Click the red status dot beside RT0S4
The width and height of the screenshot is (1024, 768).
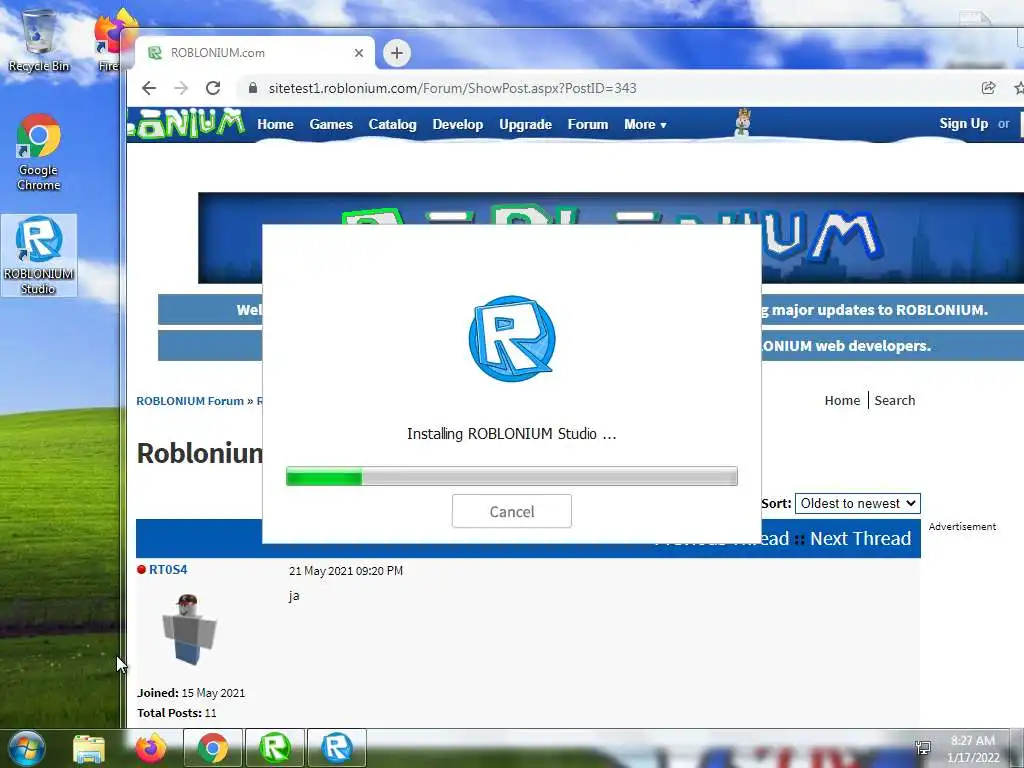(141, 569)
